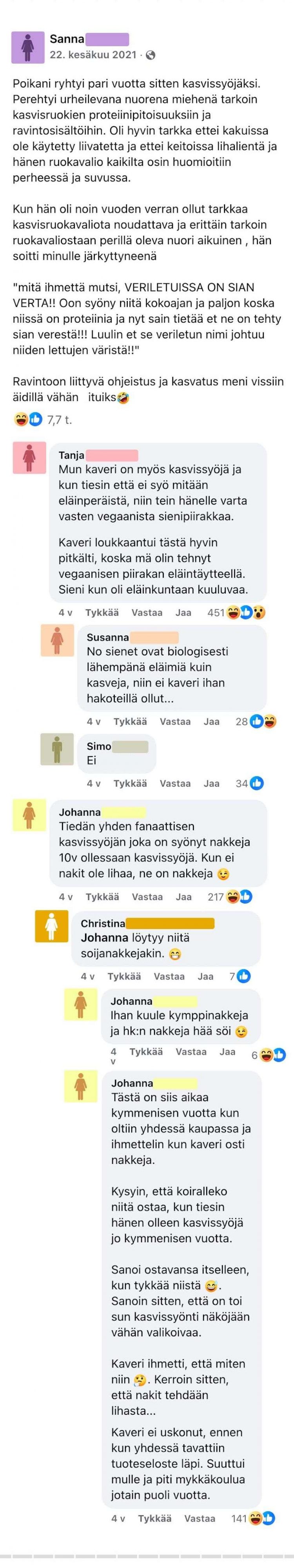The image size is (294, 1568).
Task: Click Tykkää under Christina's comment
Action: [124, 976]
